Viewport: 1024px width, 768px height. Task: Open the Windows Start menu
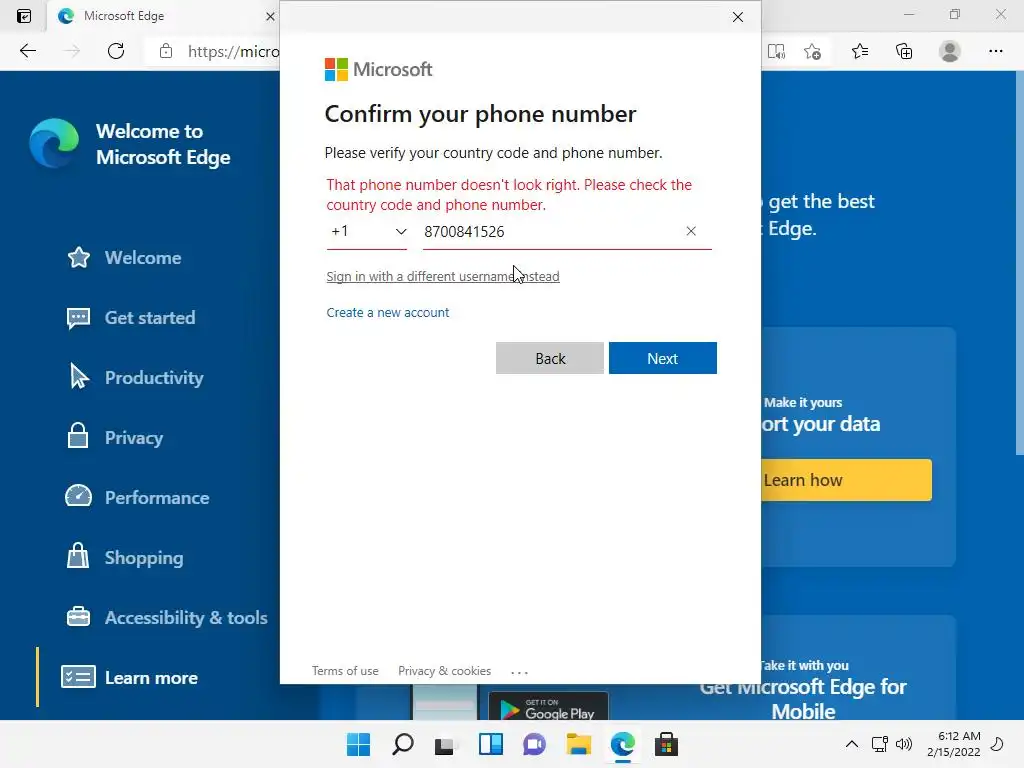point(358,744)
